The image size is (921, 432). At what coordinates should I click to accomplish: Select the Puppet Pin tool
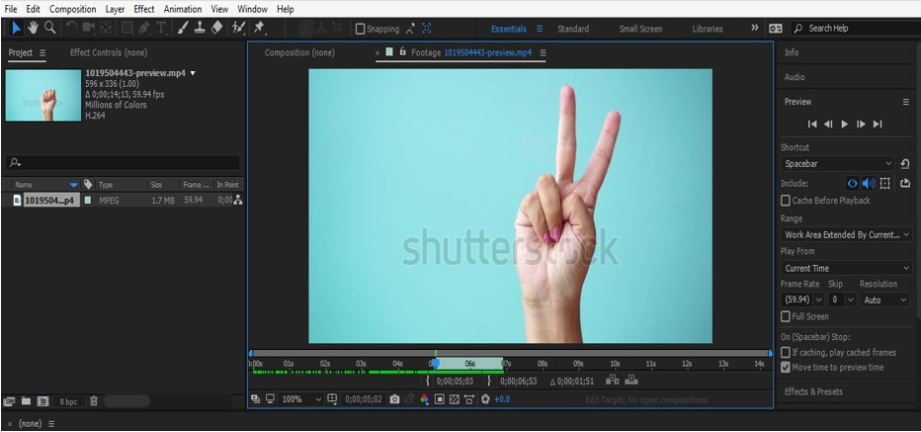[259, 28]
